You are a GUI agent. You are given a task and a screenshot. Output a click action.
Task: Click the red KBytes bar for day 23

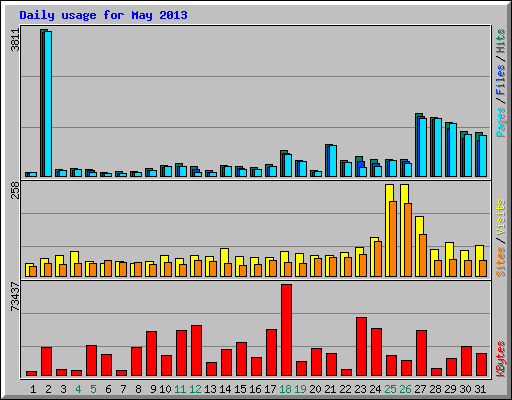[x=361, y=347]
